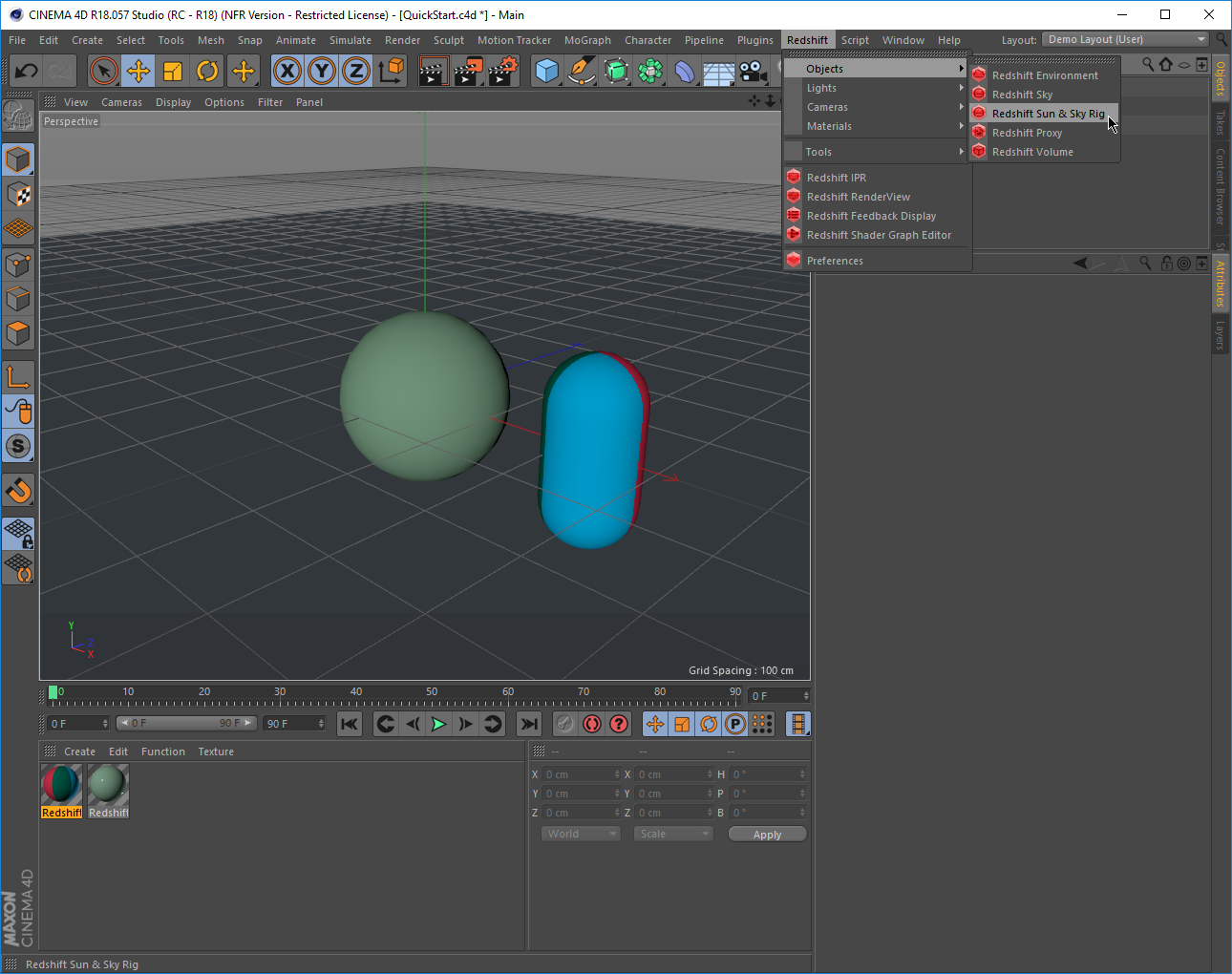Screen dimensions: 1232x974
Task: Select the Scale tool
Action: (x=173, y=71)
